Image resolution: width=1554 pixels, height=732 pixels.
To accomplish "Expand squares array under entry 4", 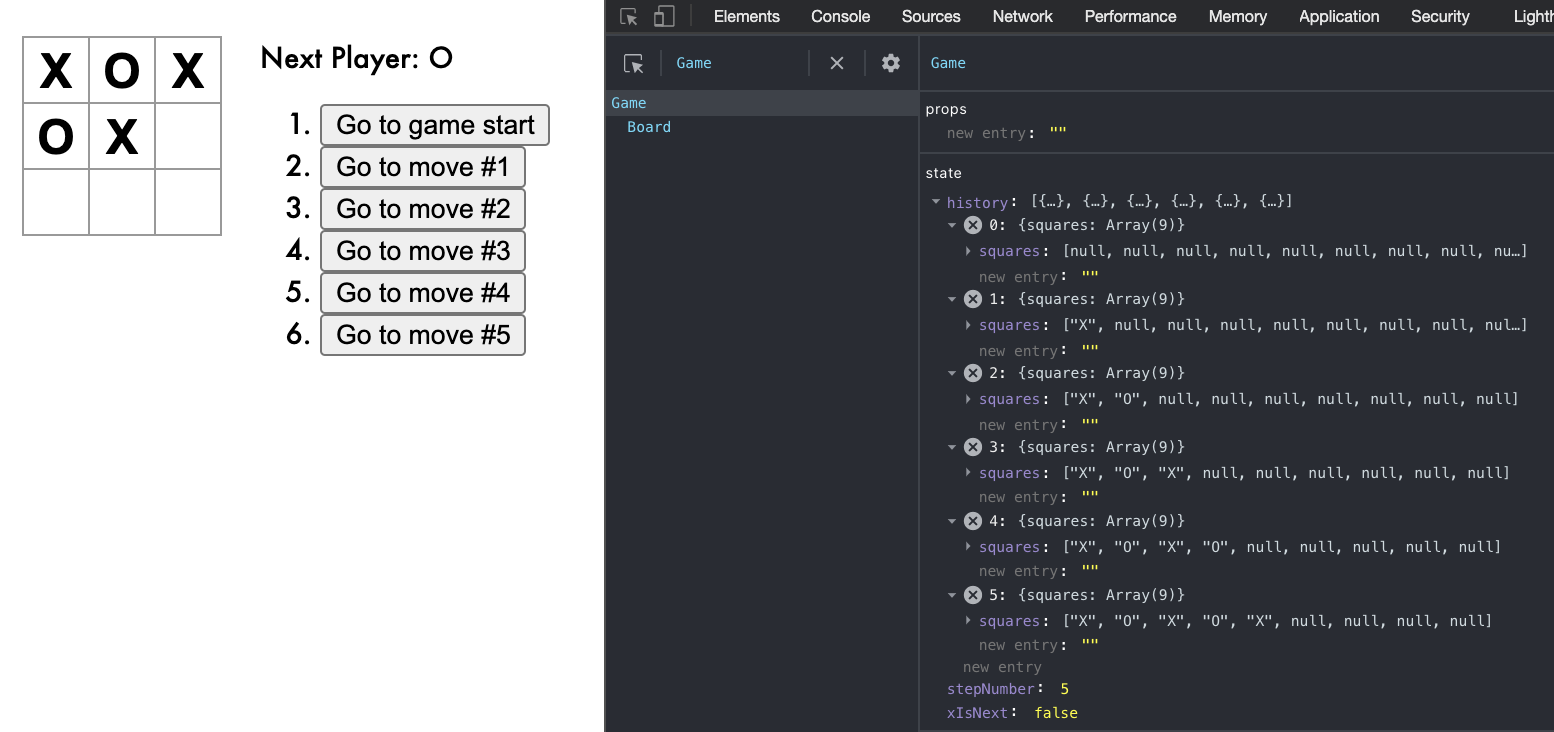I will [x=968, y=547].
